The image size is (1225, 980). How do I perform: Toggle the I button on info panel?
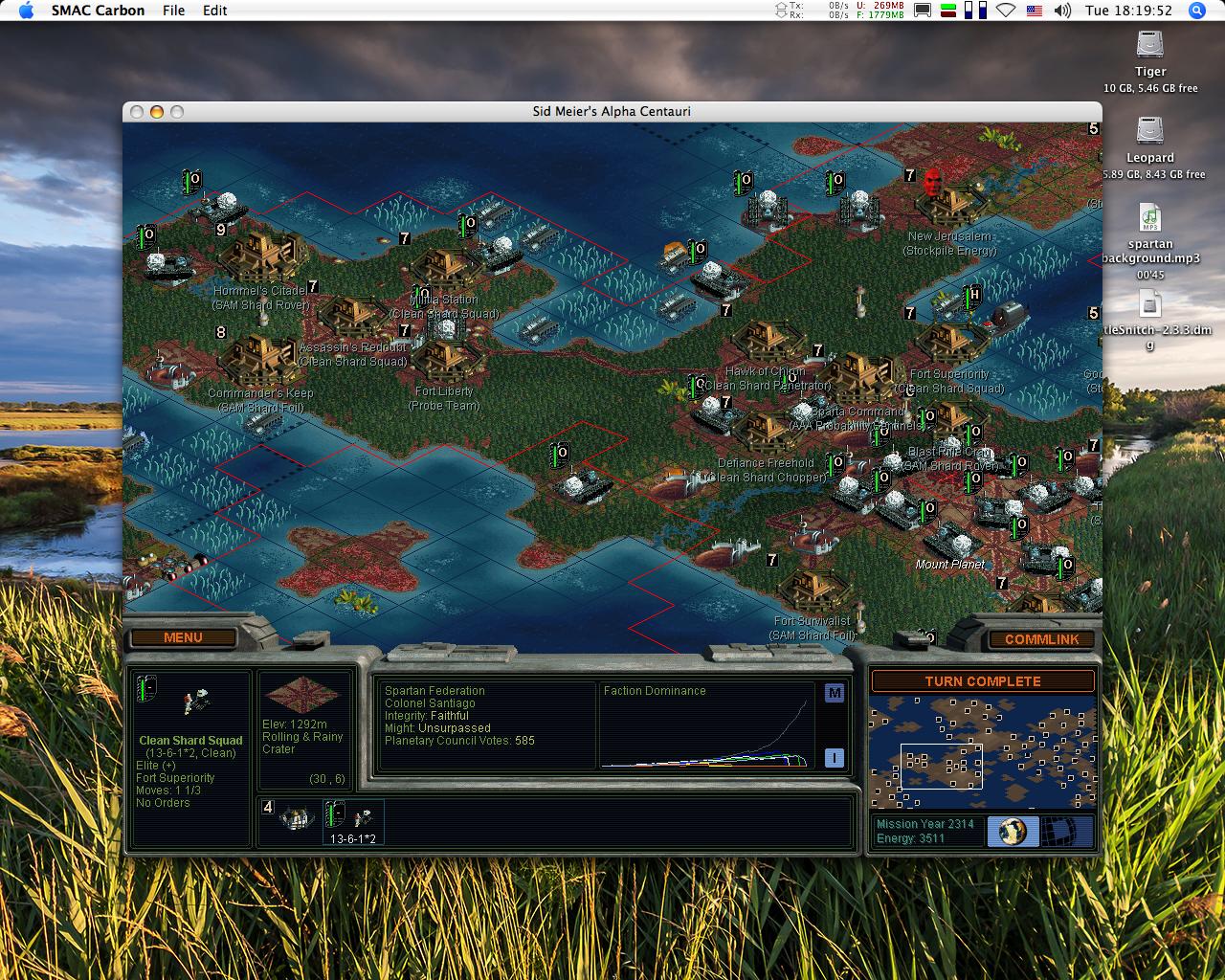point(835,758)
